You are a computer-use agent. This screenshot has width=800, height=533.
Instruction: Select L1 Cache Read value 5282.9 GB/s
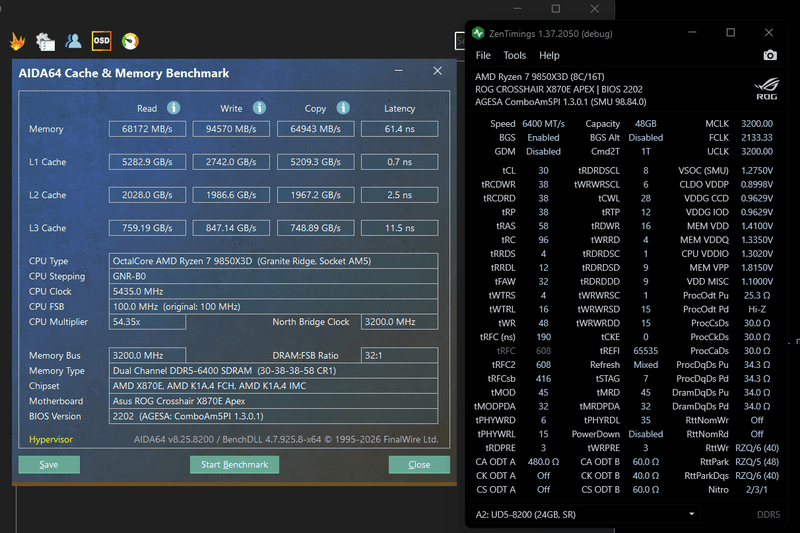147,162
